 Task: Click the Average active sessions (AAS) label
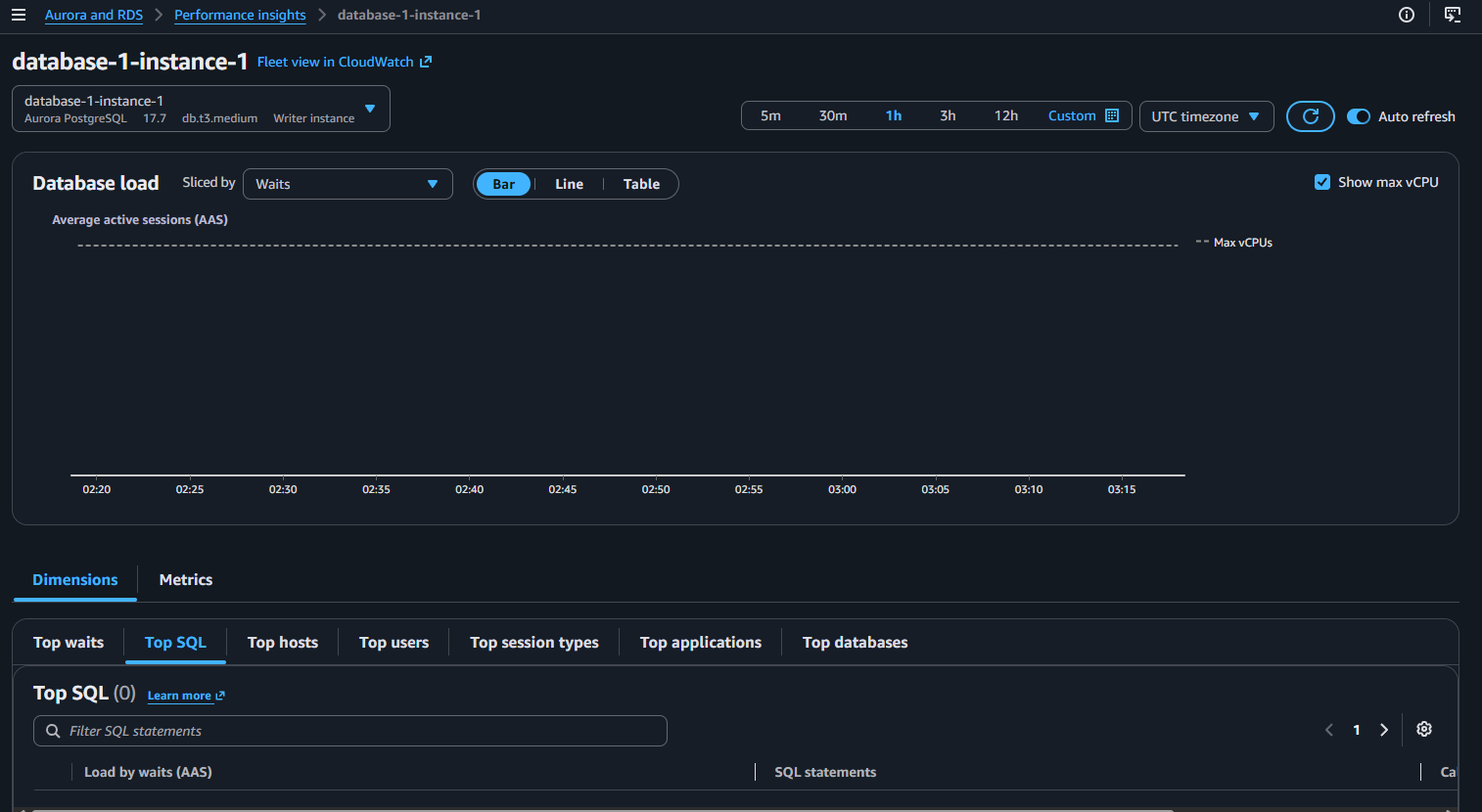(x=140, y=220)
